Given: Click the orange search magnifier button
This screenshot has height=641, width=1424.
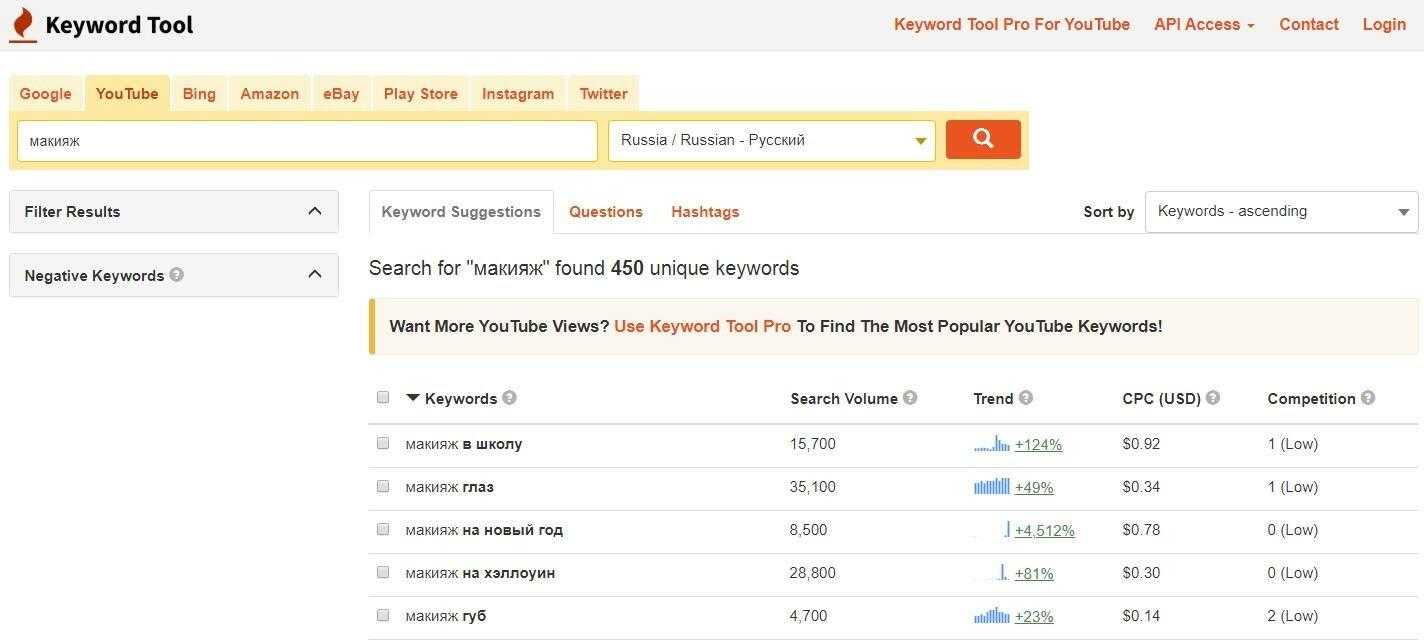Looking at the screenshot, I should coord(983,140).
